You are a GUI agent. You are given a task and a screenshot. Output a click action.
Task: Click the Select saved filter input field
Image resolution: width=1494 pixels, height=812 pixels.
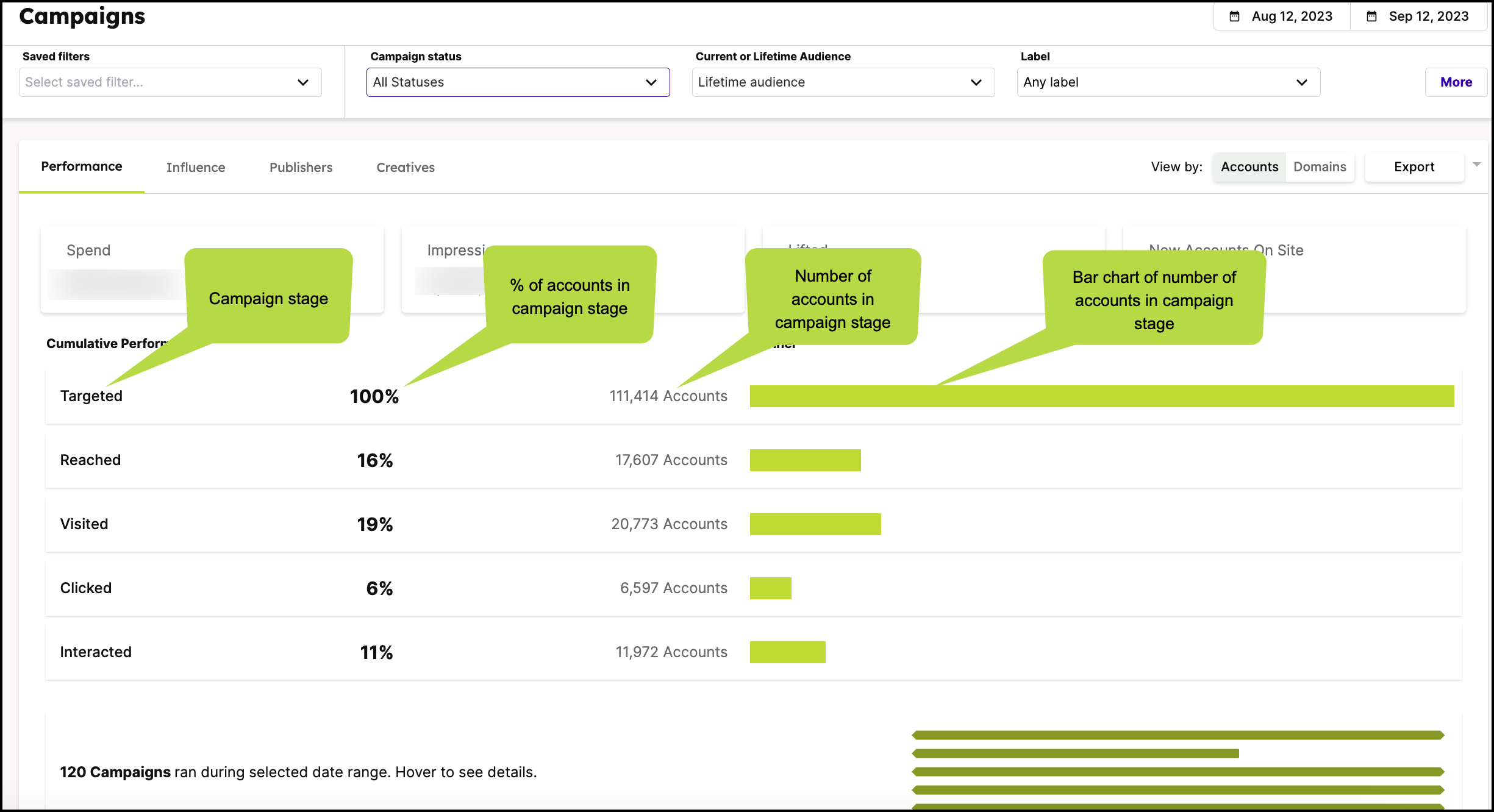(152, 82)
